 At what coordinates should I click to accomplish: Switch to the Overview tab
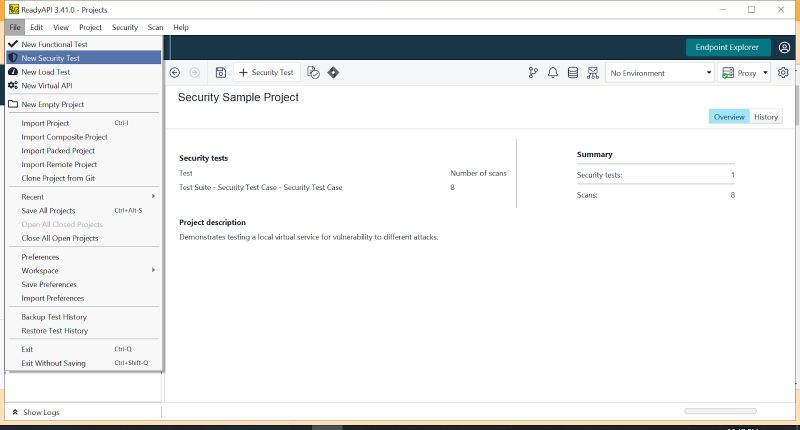click(x=729, y=117)
